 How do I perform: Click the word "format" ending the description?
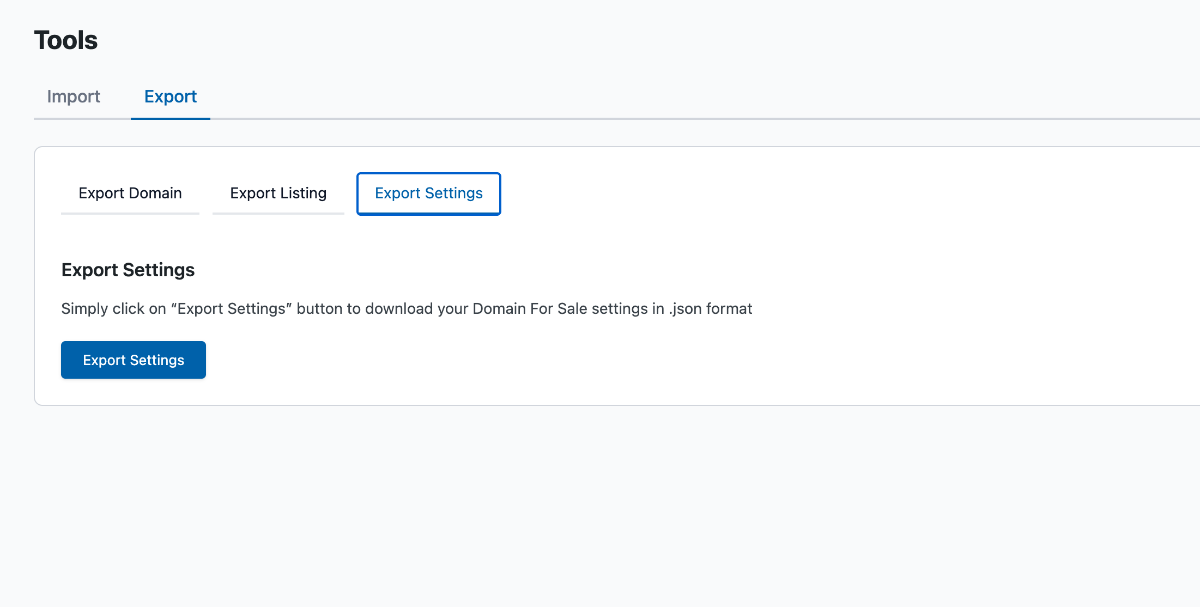point(731,309)
